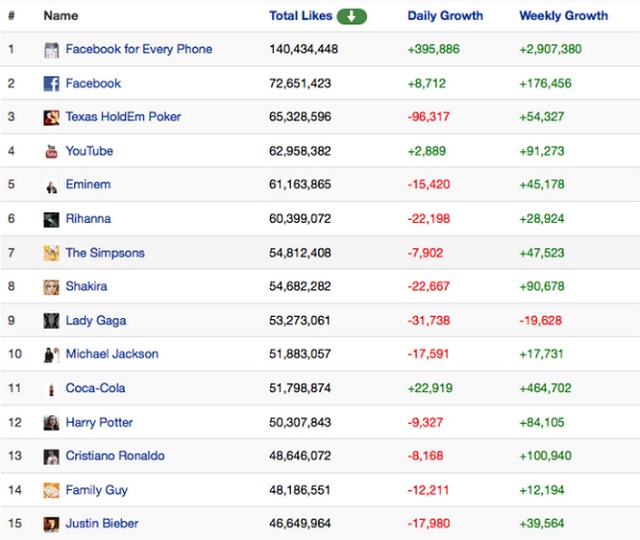Open the Eminem page link

[x=88, y=185]
